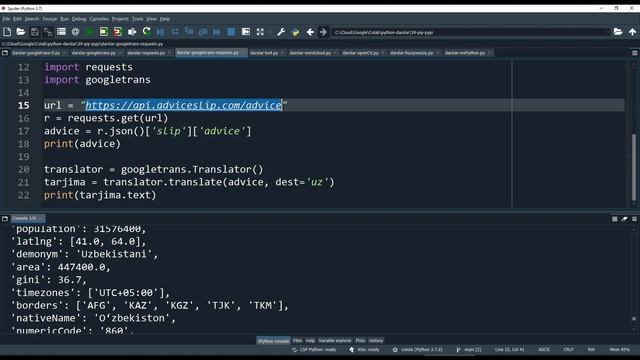
Task: Open the View menu
Action: (151, 19)
